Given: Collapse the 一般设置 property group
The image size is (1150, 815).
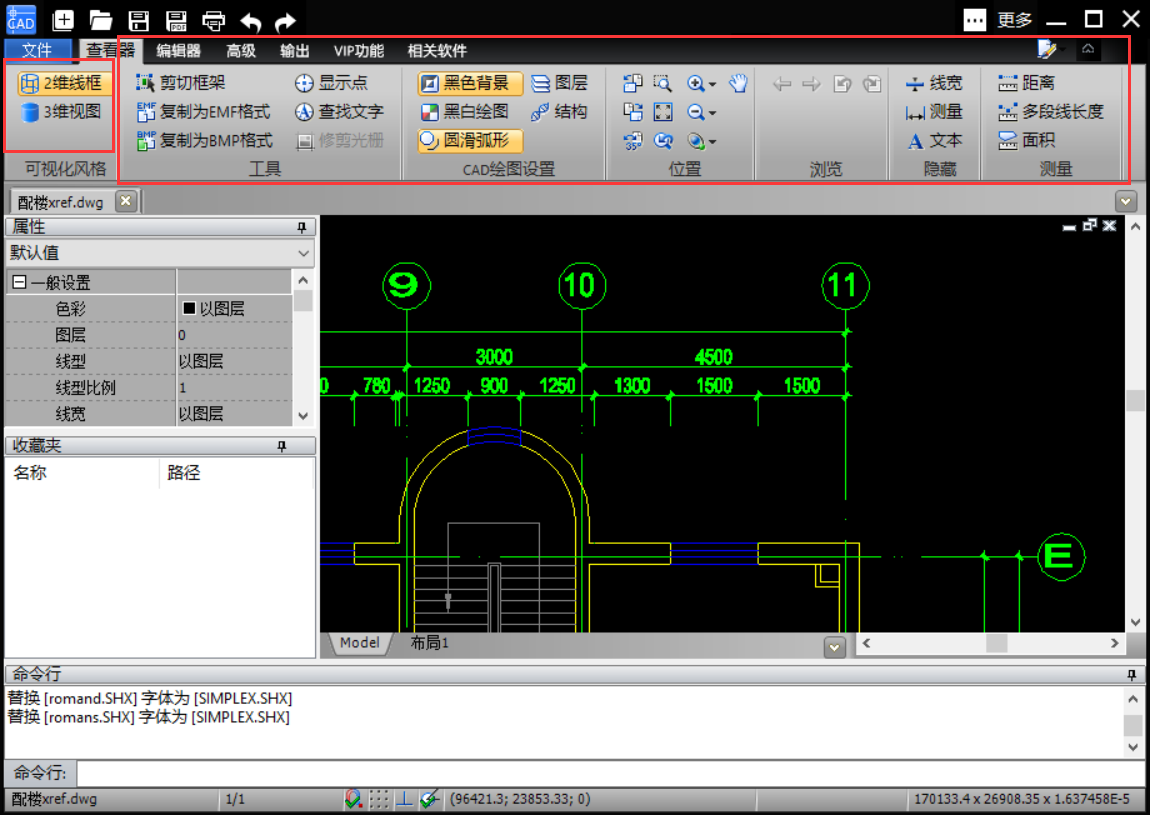Looking at the screenshot, I should click(18, 283).
